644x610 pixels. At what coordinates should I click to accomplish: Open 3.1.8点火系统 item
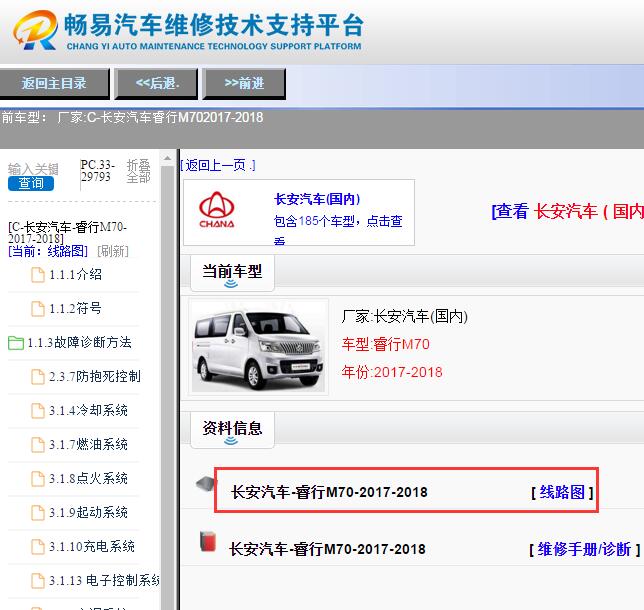(88, 479)
